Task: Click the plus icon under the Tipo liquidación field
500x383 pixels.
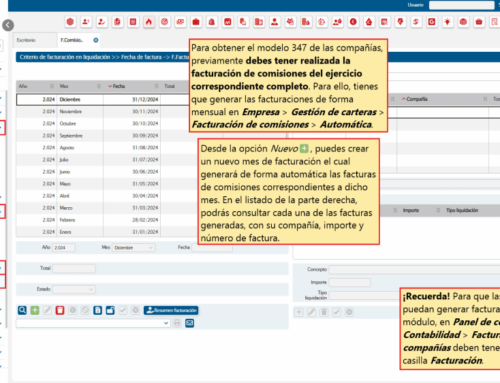Action: (x=299, y=312)
